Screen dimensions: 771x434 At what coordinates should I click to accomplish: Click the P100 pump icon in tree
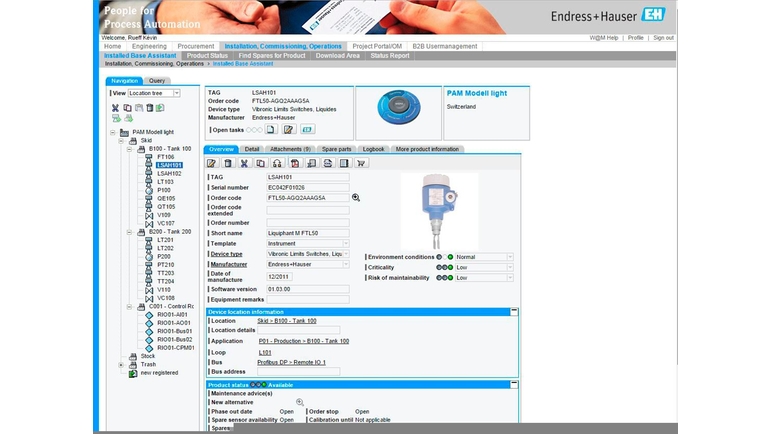click(149, 190)
